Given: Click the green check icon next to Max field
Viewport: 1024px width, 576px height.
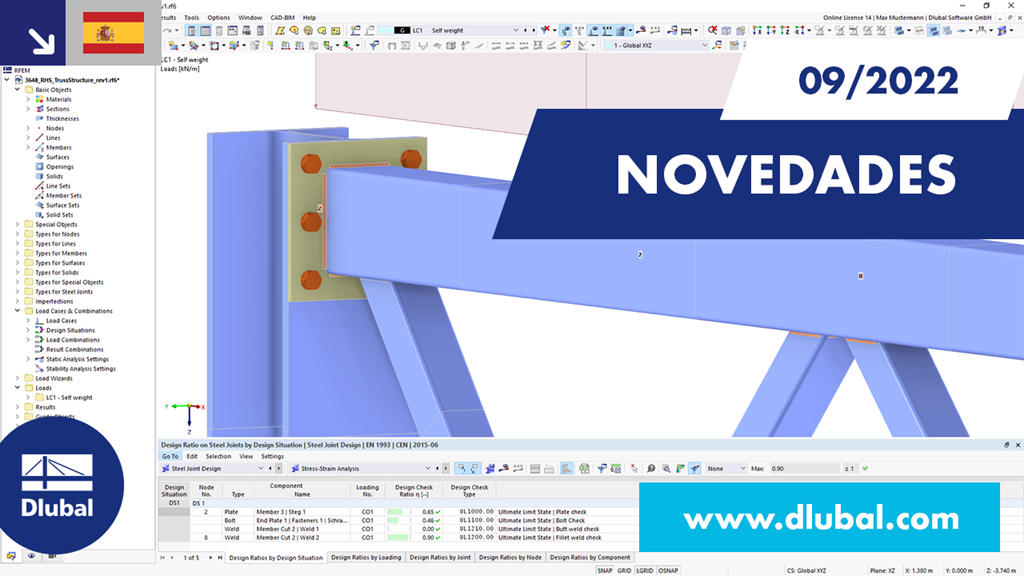Looking at the screenshot, I should pyautogui.click(x=865, y=468).
